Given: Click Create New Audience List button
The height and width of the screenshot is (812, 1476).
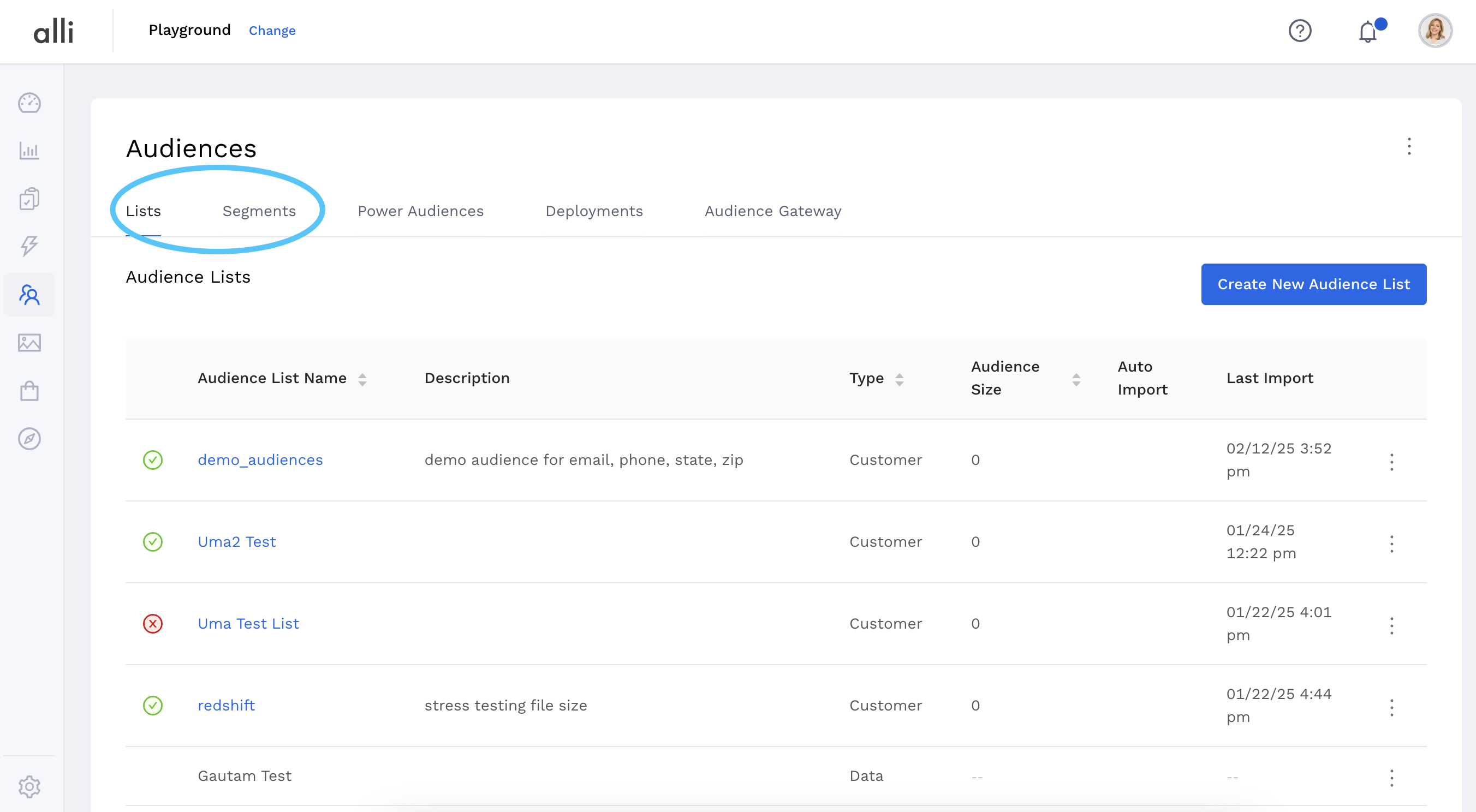Looking at the screenshot, I should pos(1313,284).
